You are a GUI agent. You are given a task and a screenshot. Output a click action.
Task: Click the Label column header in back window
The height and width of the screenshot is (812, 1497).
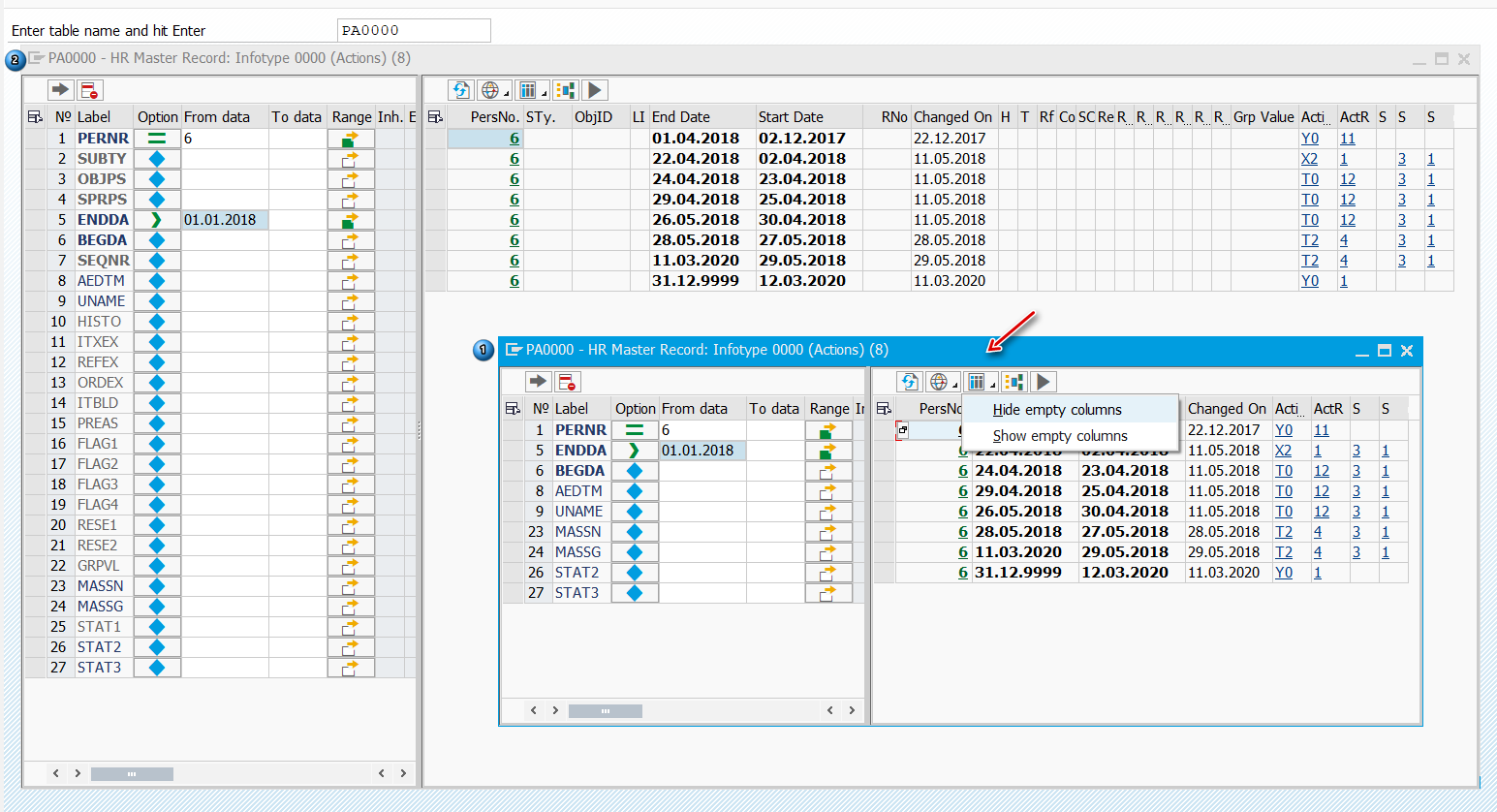click(x=104, y=117)
